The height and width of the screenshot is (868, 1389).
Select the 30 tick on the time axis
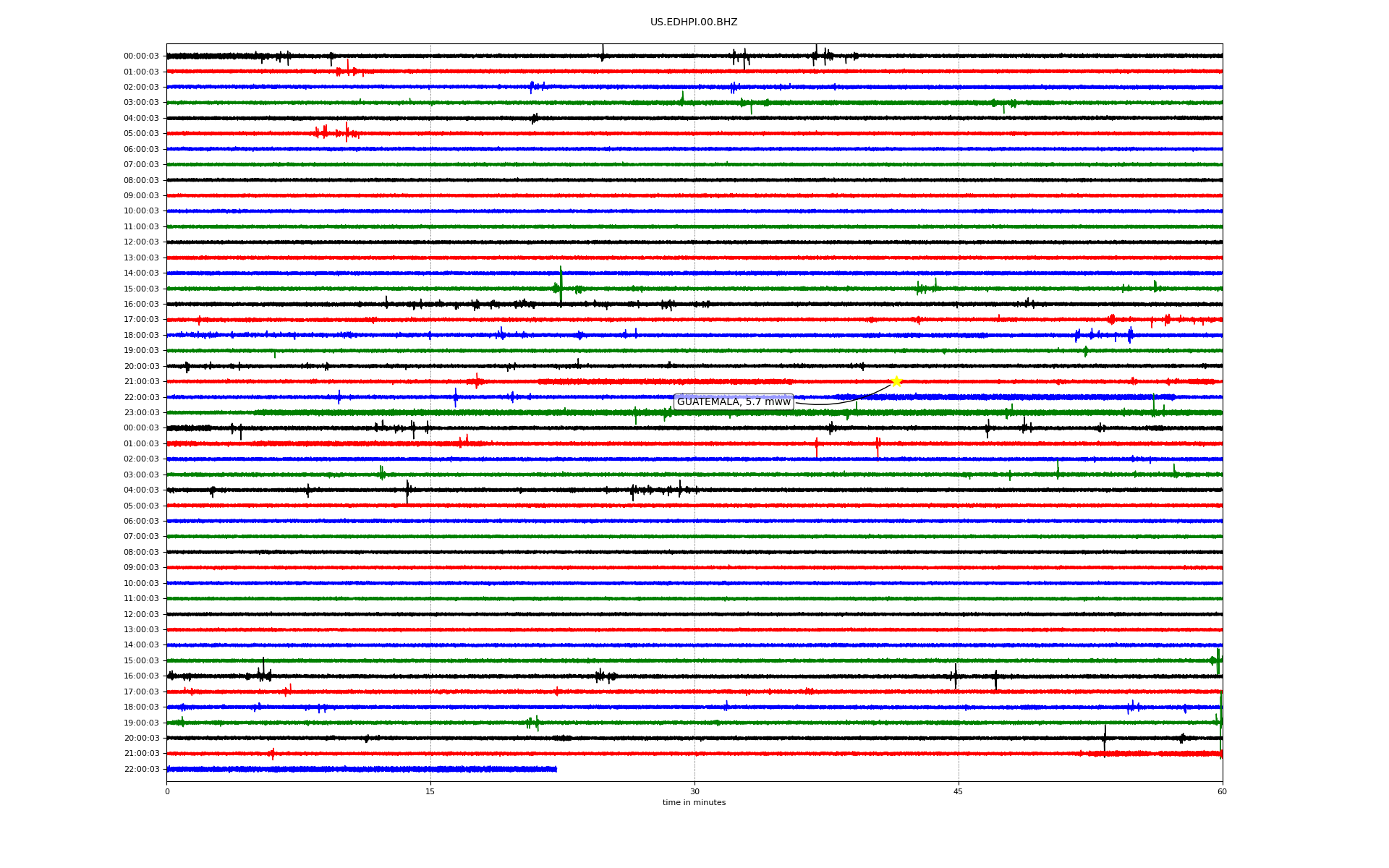click(x=694, y=791)
